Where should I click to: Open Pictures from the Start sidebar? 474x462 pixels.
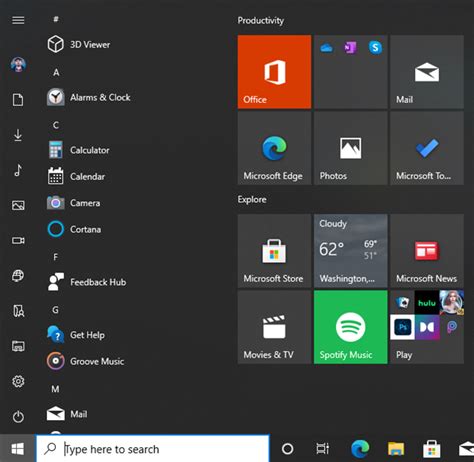18,205
